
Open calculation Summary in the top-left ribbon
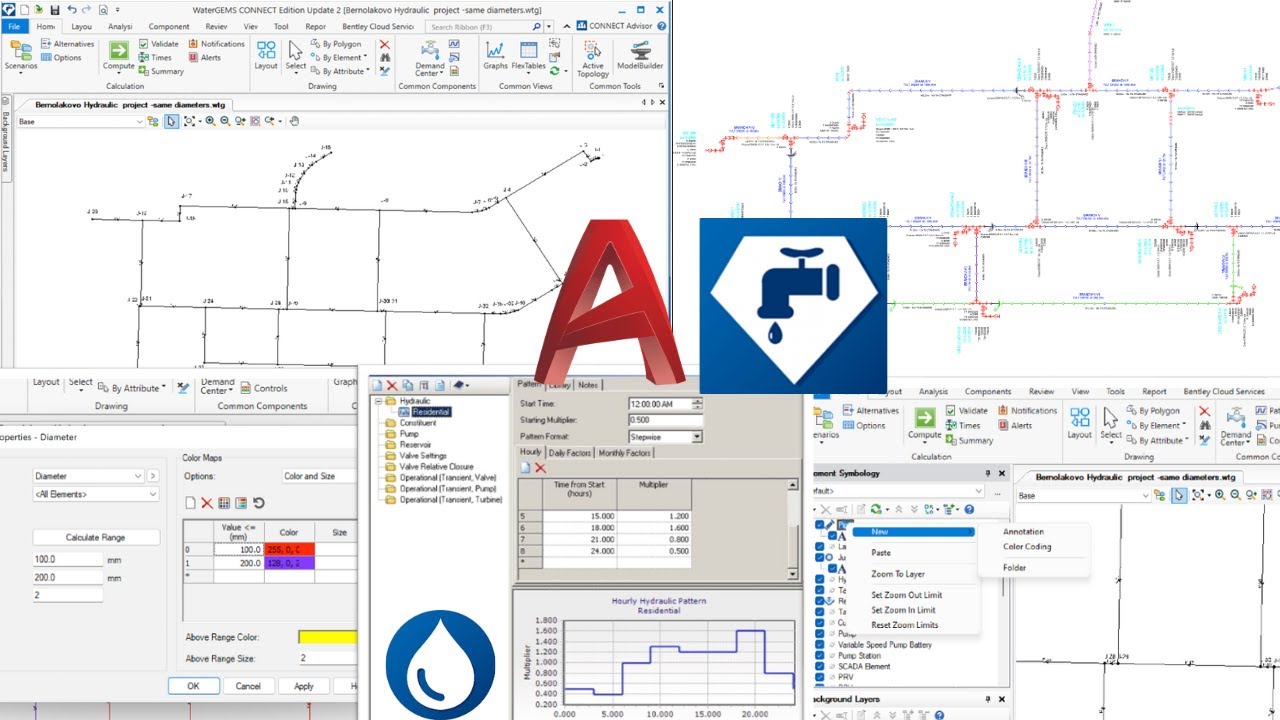(161, 71)
